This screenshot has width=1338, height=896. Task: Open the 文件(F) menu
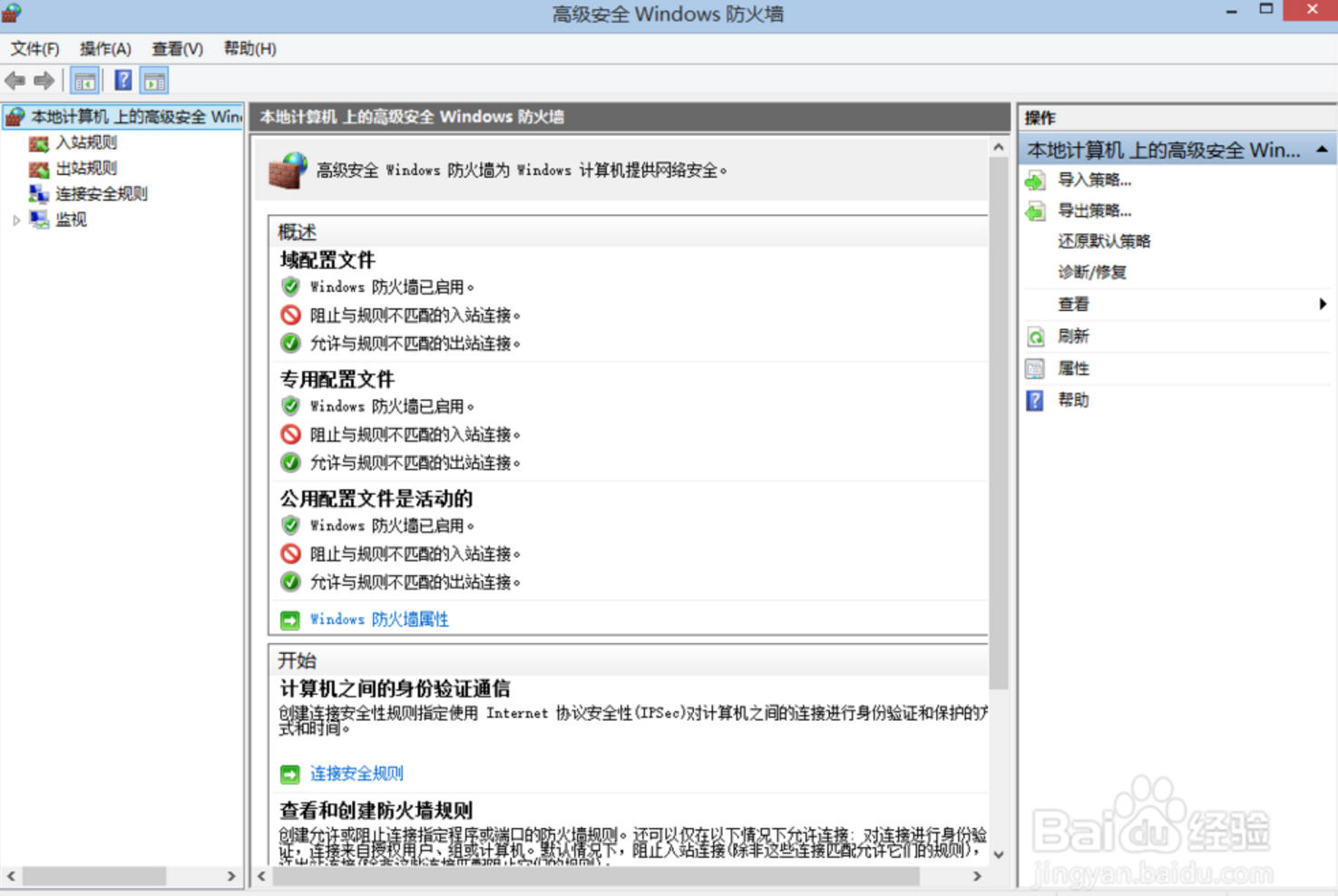tap(34, 48)
